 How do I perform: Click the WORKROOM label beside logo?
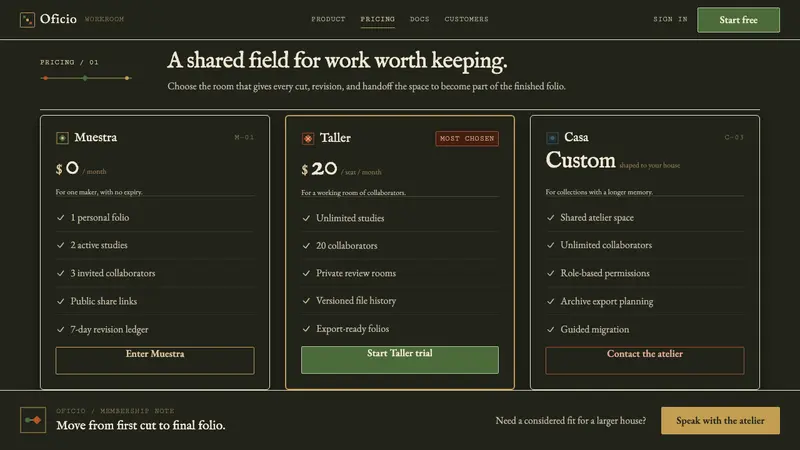pos(105,19)
